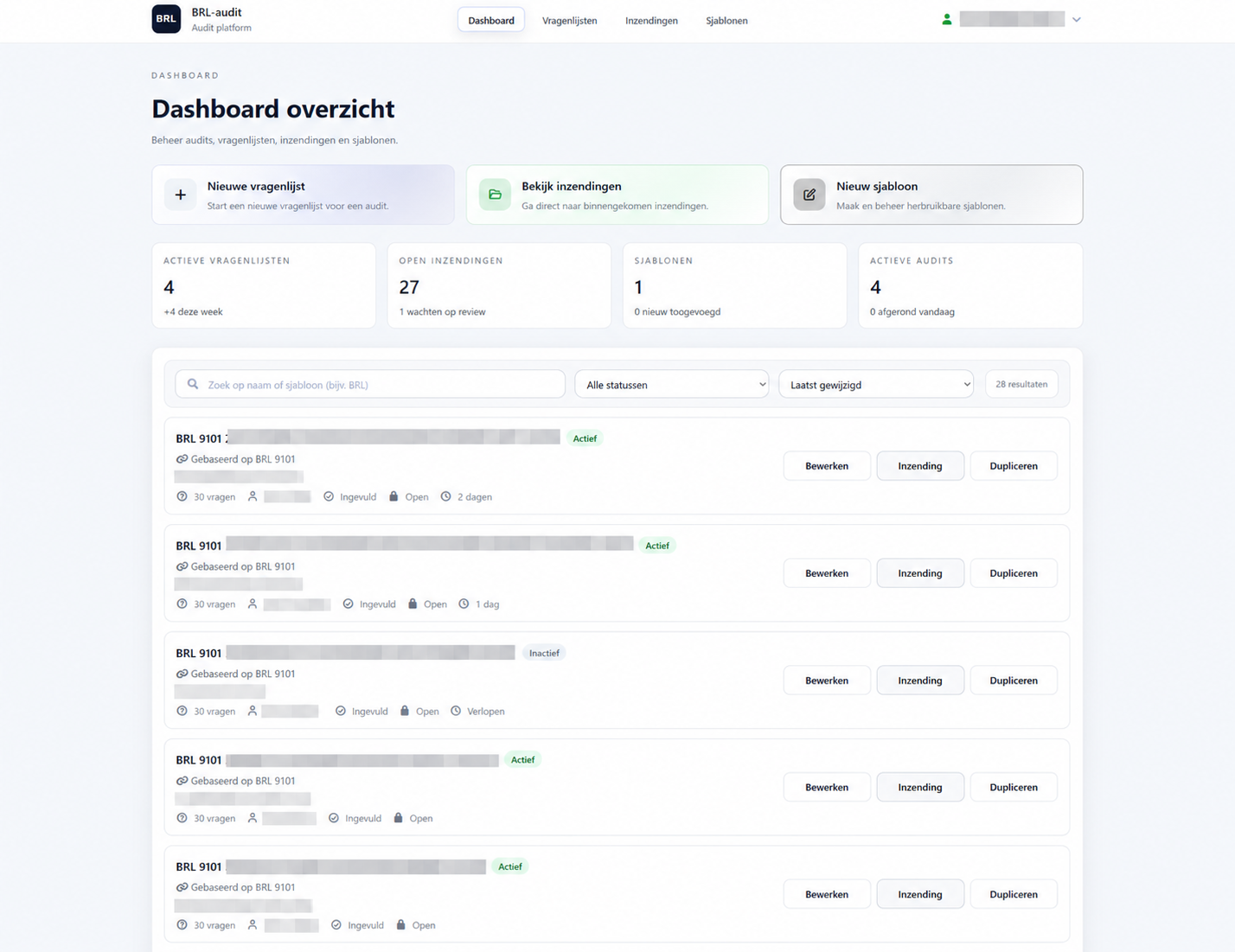
Task: Click Inzending in the Inactief row
Action: pos(920,680)
